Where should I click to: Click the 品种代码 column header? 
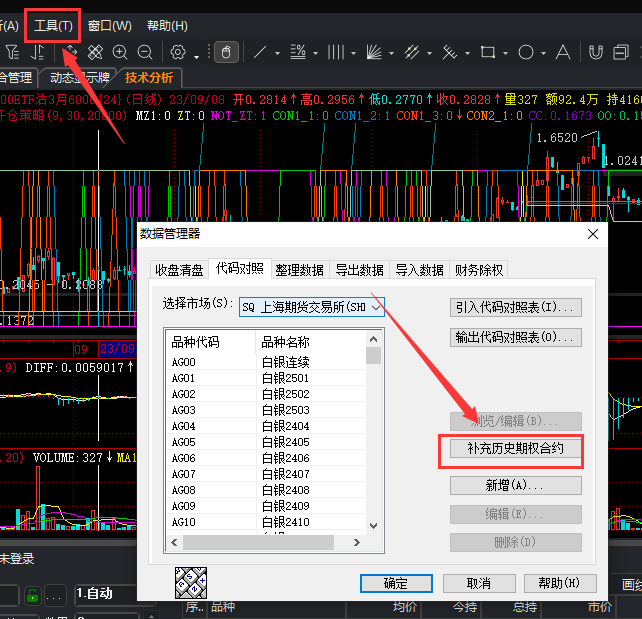[x=211, y=342]
